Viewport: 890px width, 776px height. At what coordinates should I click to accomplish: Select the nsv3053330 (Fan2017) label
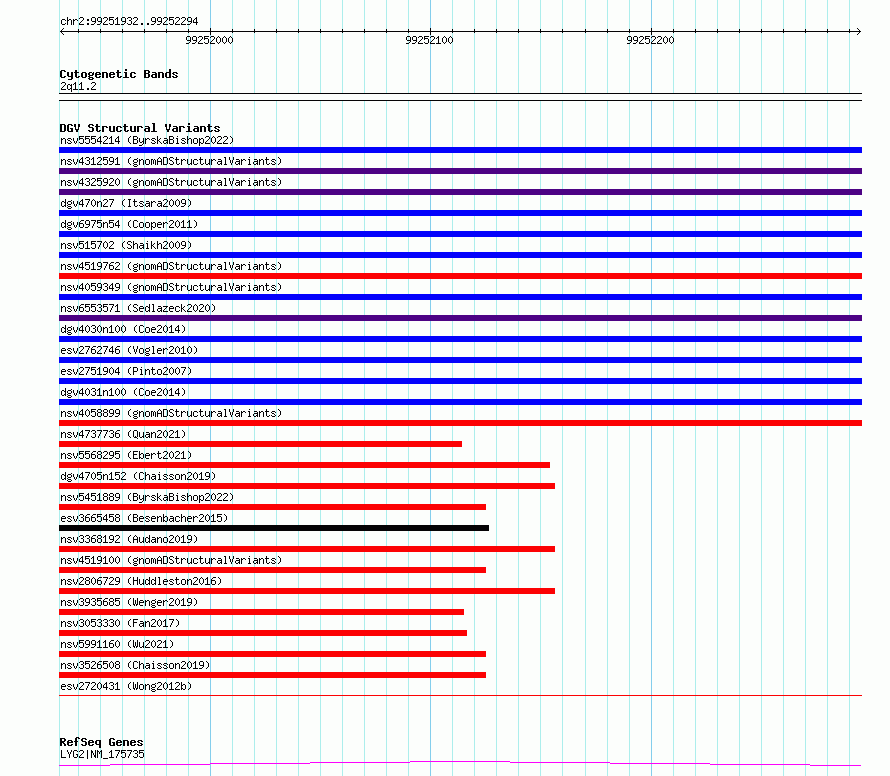[x=120, y=623]
